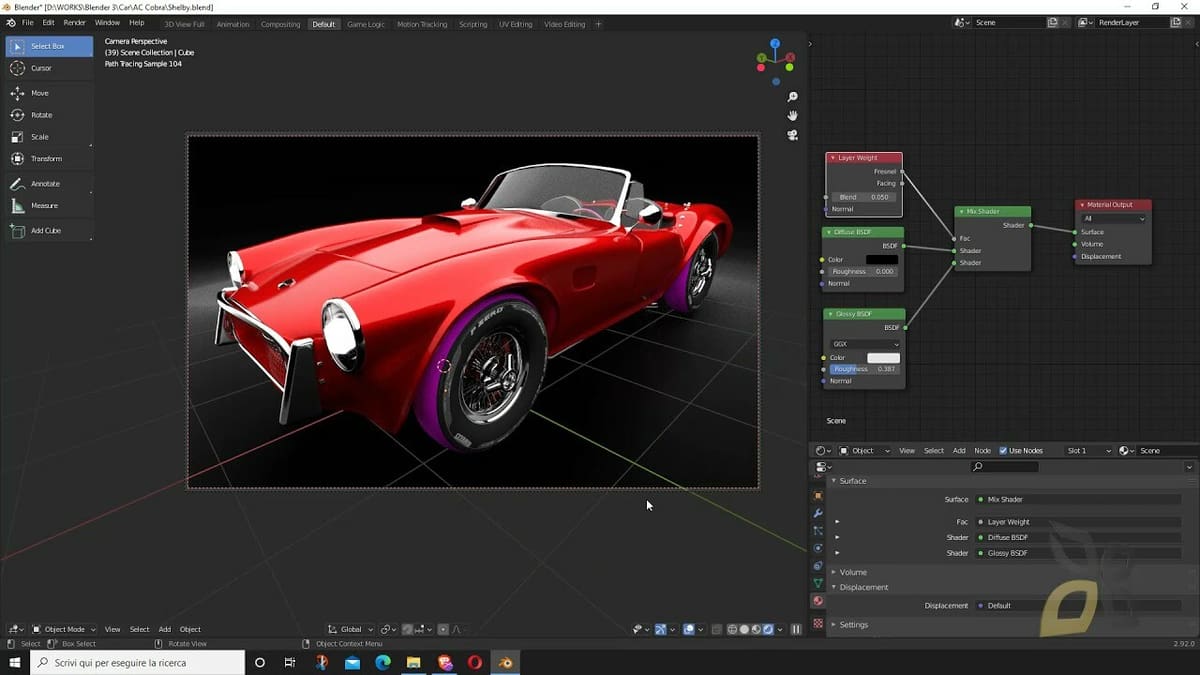Open the Material properties tab
This screenshot has height=675, width=1200.
point(818,601)
